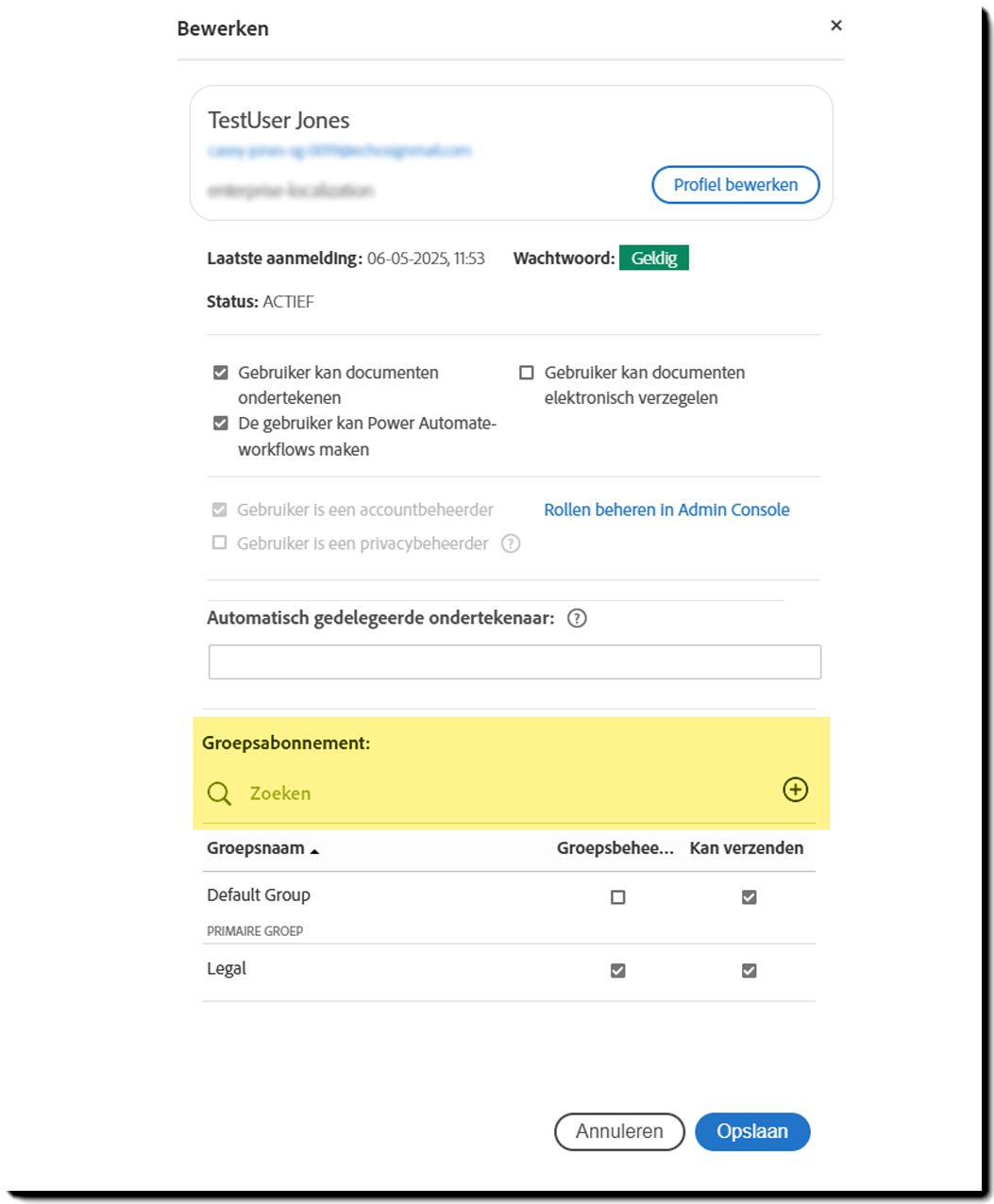Open help icon for Automatisch gedelegeerde ondertekenaar
The width and height of the screenshot is (994, 1204).
coord(577,619)
